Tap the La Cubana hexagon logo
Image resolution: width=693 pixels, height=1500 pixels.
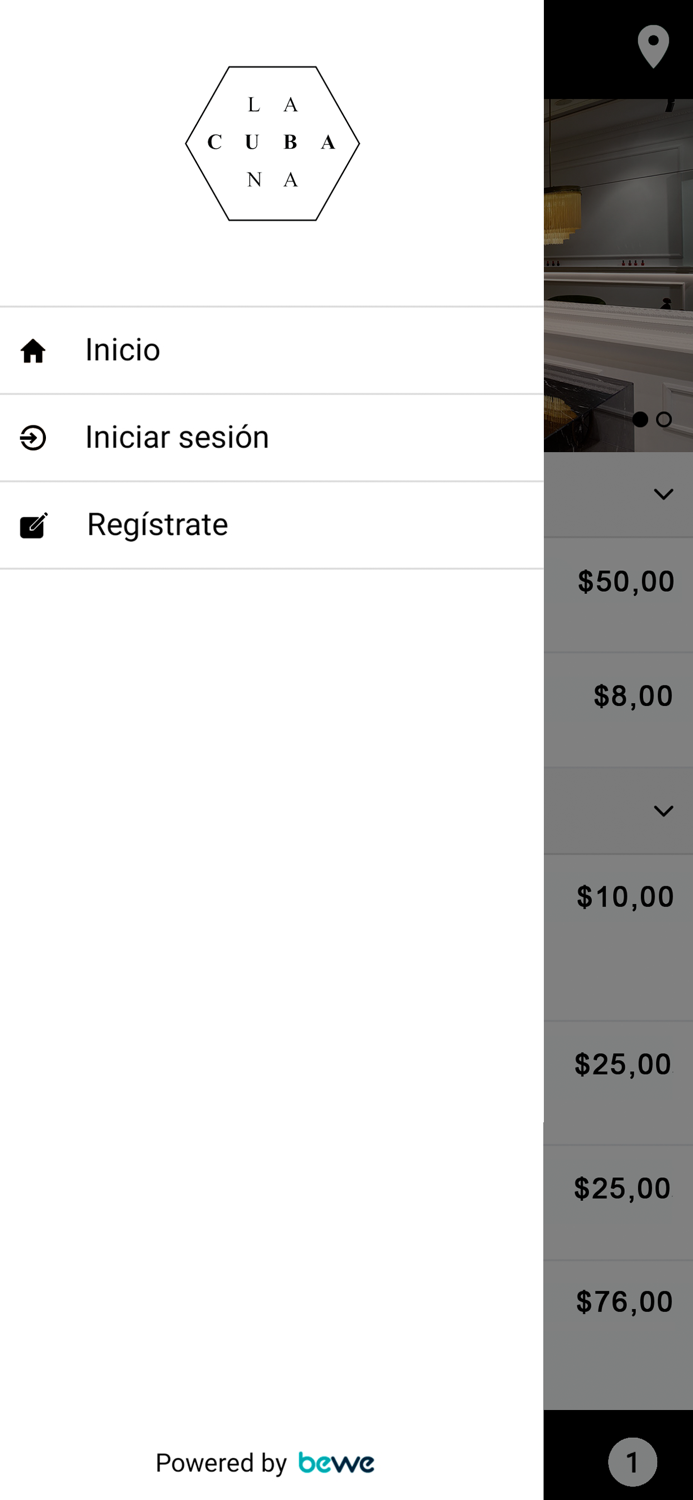(272, 143)
